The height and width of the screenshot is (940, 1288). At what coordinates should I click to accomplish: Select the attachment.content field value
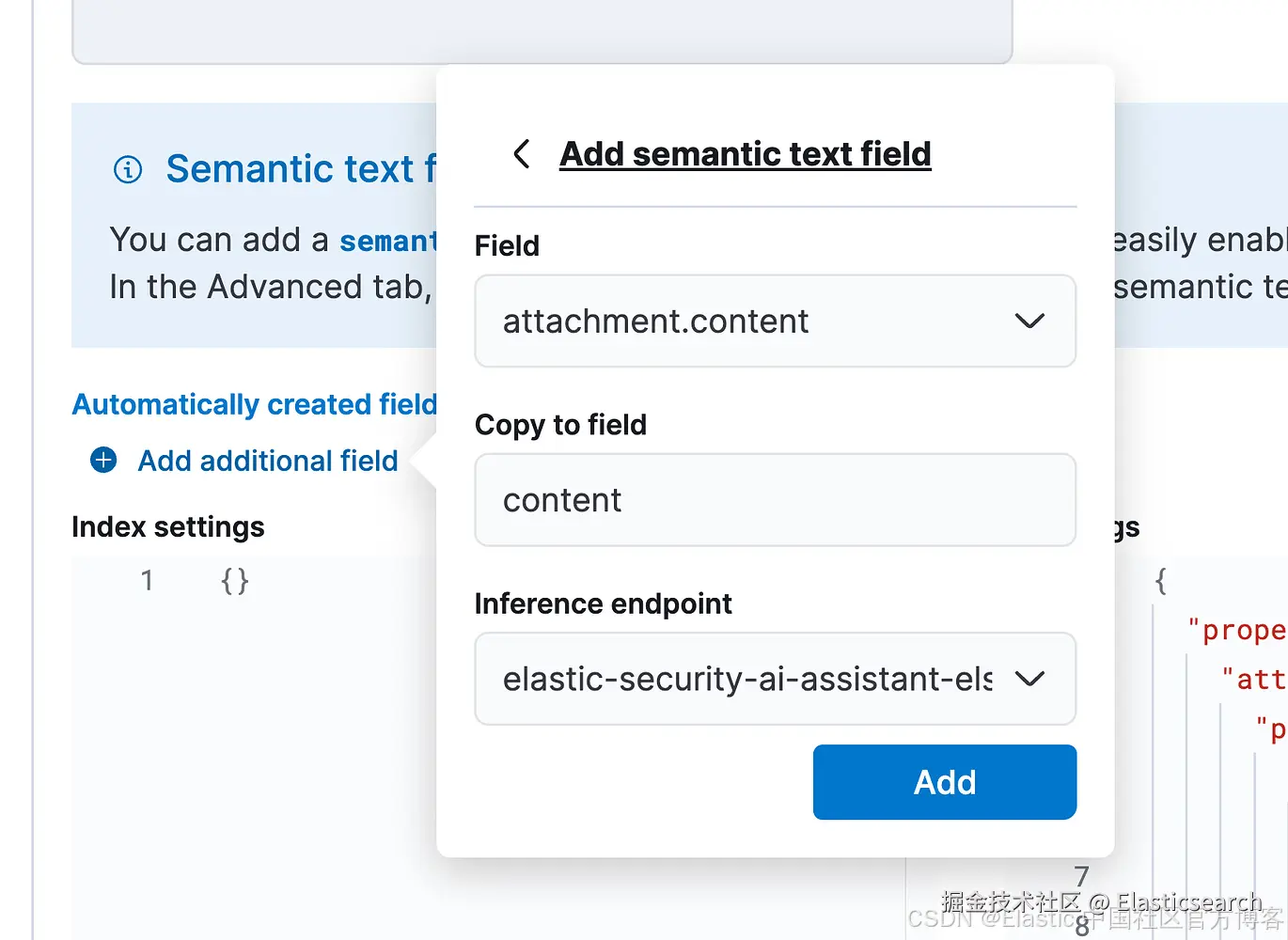pos(655,321)
